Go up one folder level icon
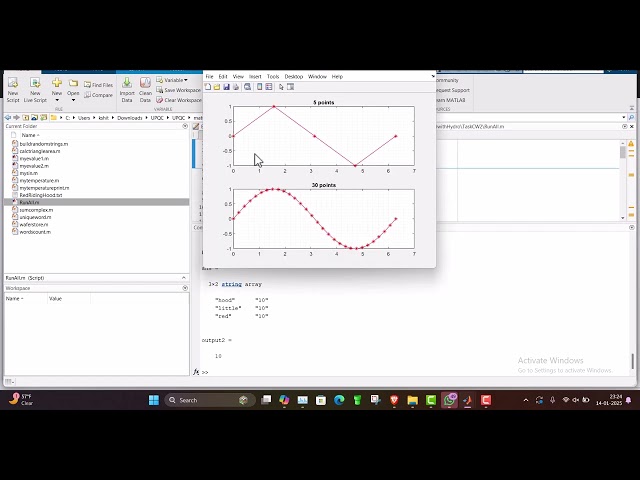This screenshot has width=640, height=480. pos(26,118)
